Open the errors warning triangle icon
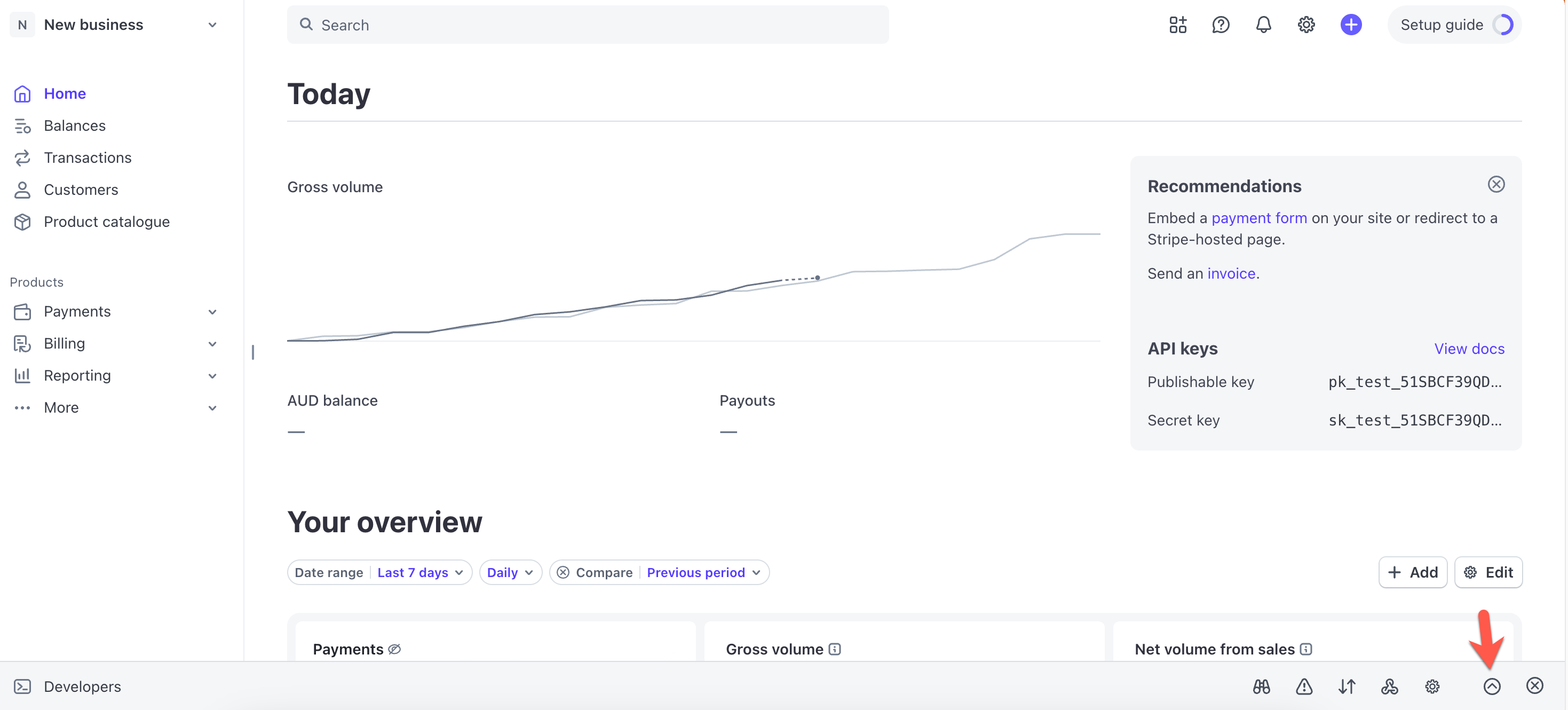This screenshot has width=1568, height=710. (1304, 687)
